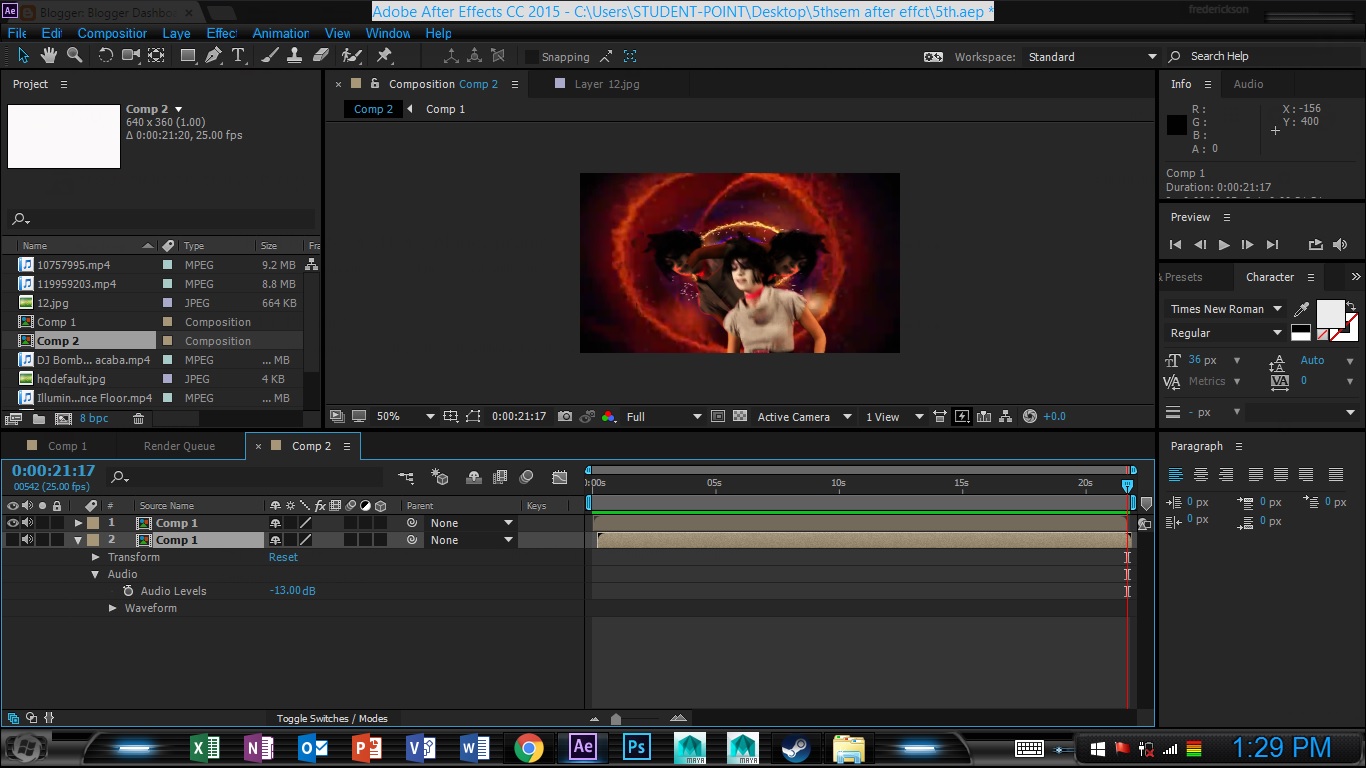Image resolution: width=1366 pixels, height=768 pixels.
Task: Click the 8 bpc color depth button
Action: point(94,419)
